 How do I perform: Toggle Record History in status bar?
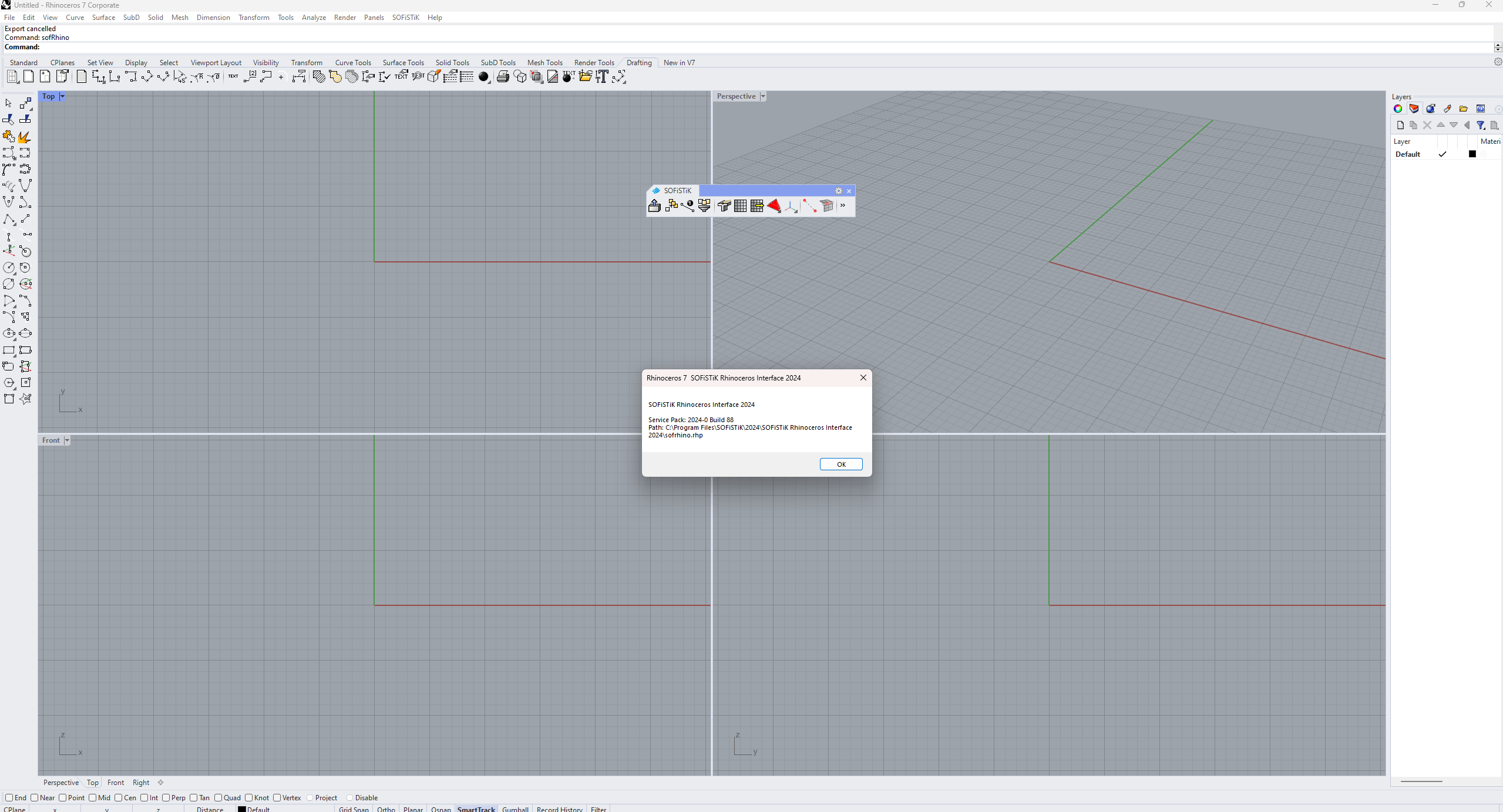559,808
